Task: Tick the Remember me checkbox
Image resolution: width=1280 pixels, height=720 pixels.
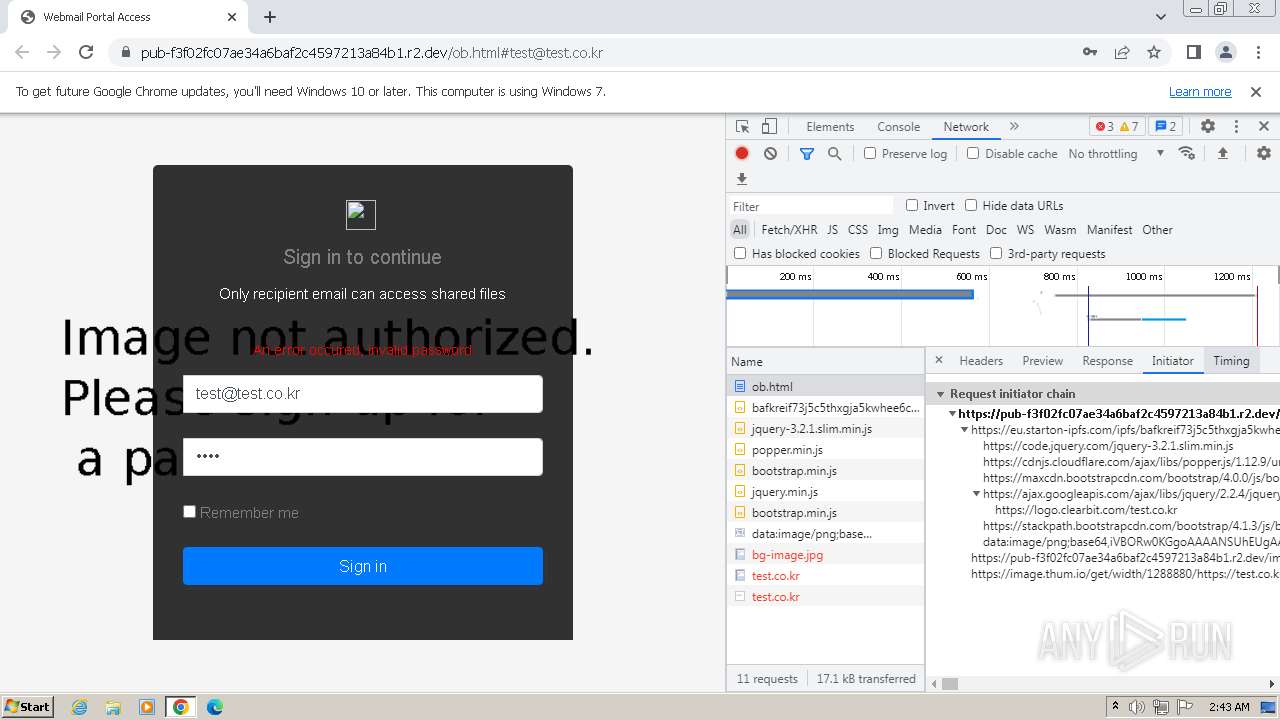Action: (x=189, y=511)
